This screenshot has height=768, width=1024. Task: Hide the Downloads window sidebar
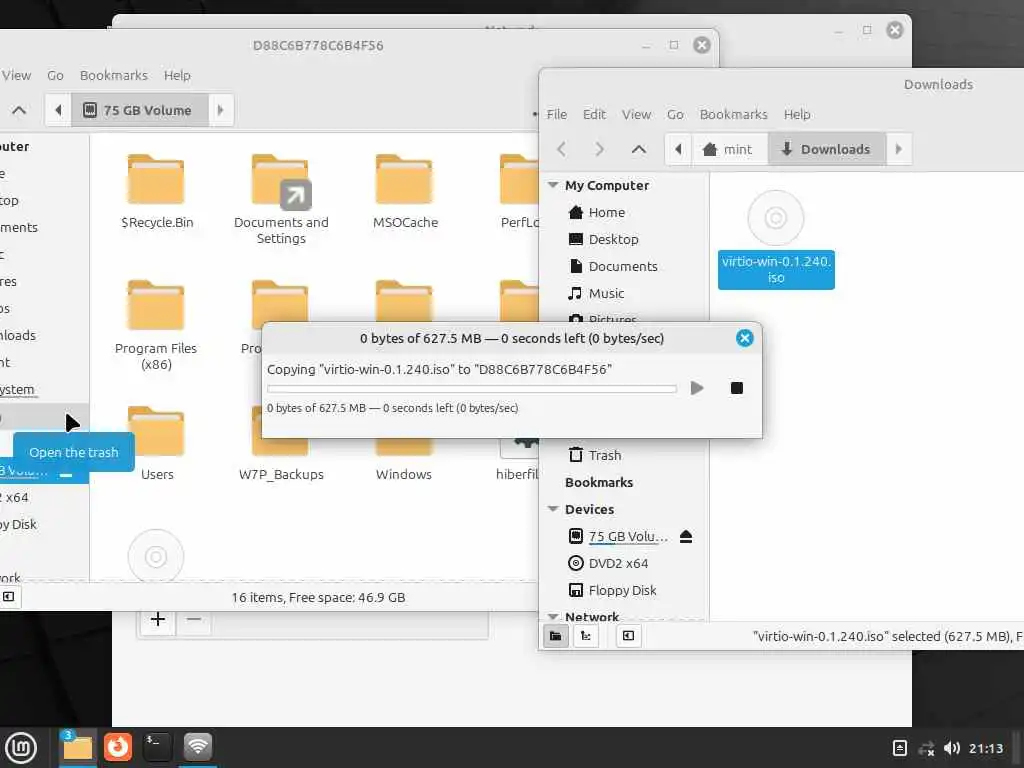click(x=628, y=635)
